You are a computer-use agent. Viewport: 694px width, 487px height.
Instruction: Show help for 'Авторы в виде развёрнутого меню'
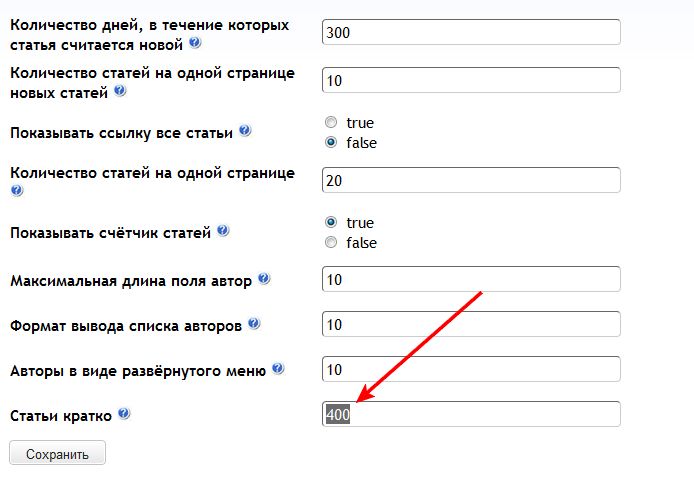278,368
